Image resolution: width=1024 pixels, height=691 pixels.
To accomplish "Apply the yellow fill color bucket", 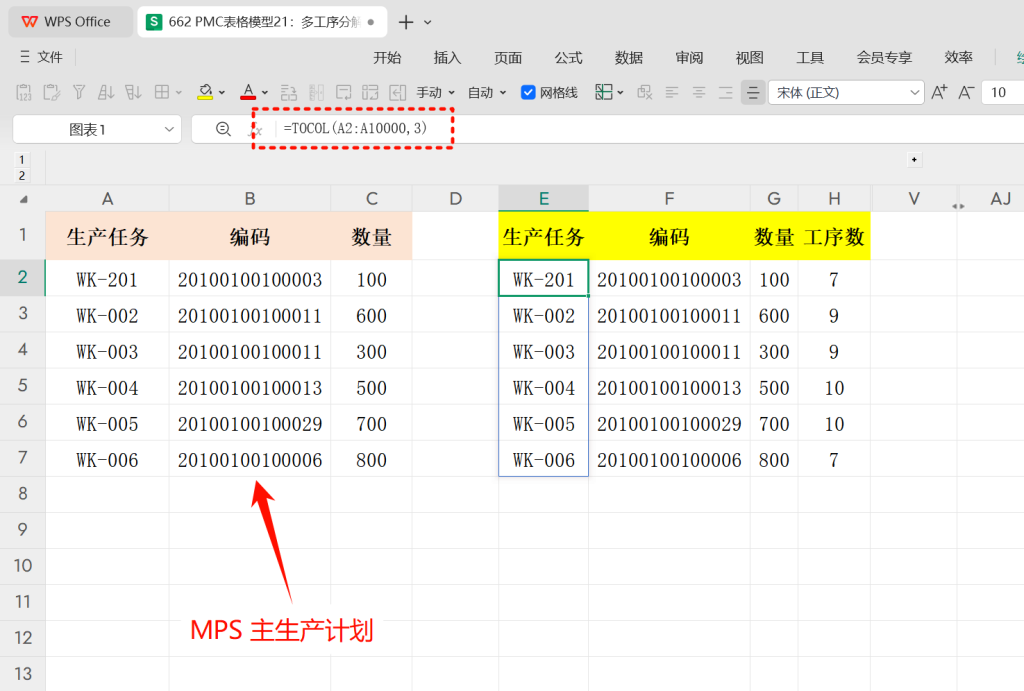I will pyautogui.click(x=205, y=93).
